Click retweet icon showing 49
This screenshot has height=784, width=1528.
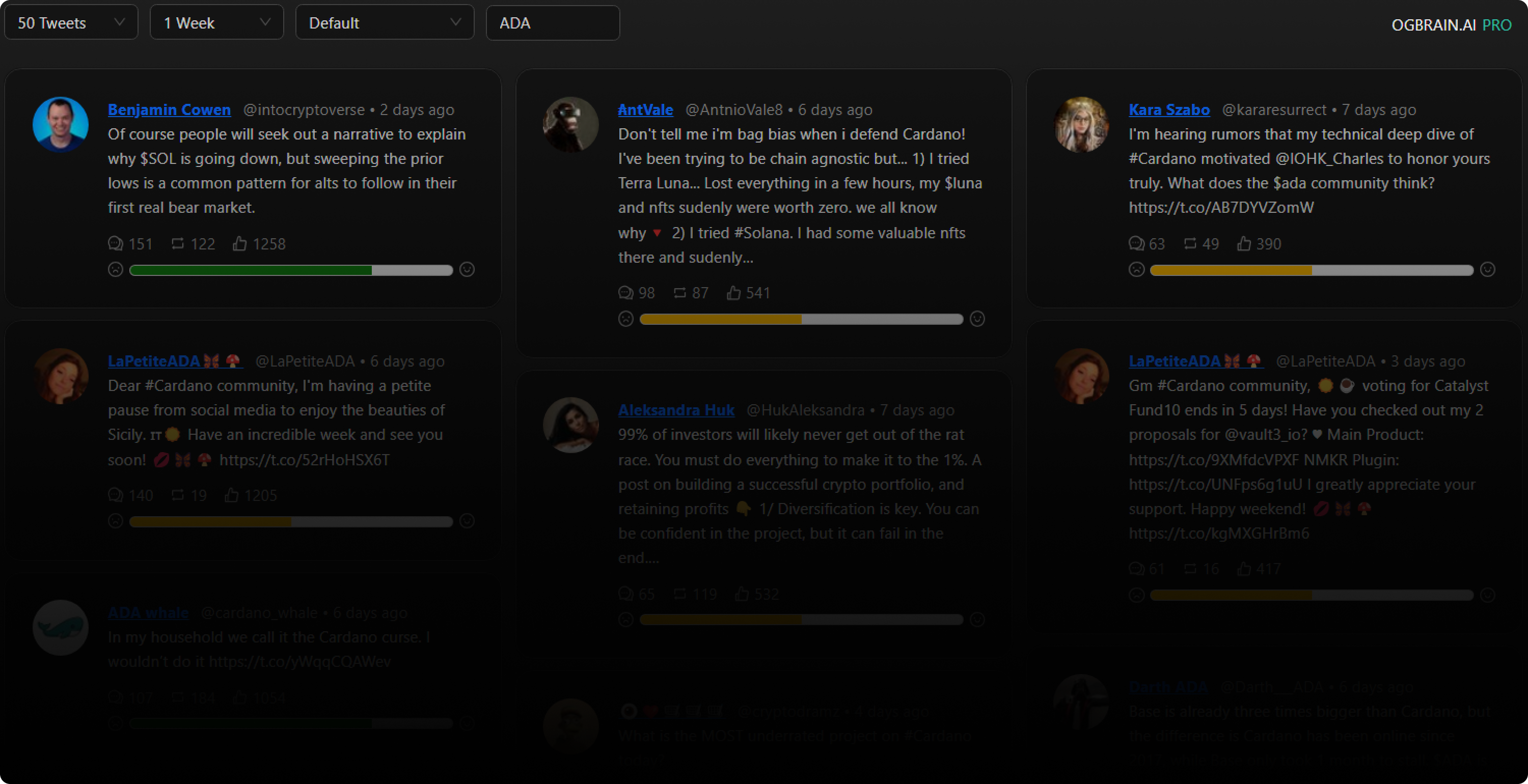click(1190, 244)
